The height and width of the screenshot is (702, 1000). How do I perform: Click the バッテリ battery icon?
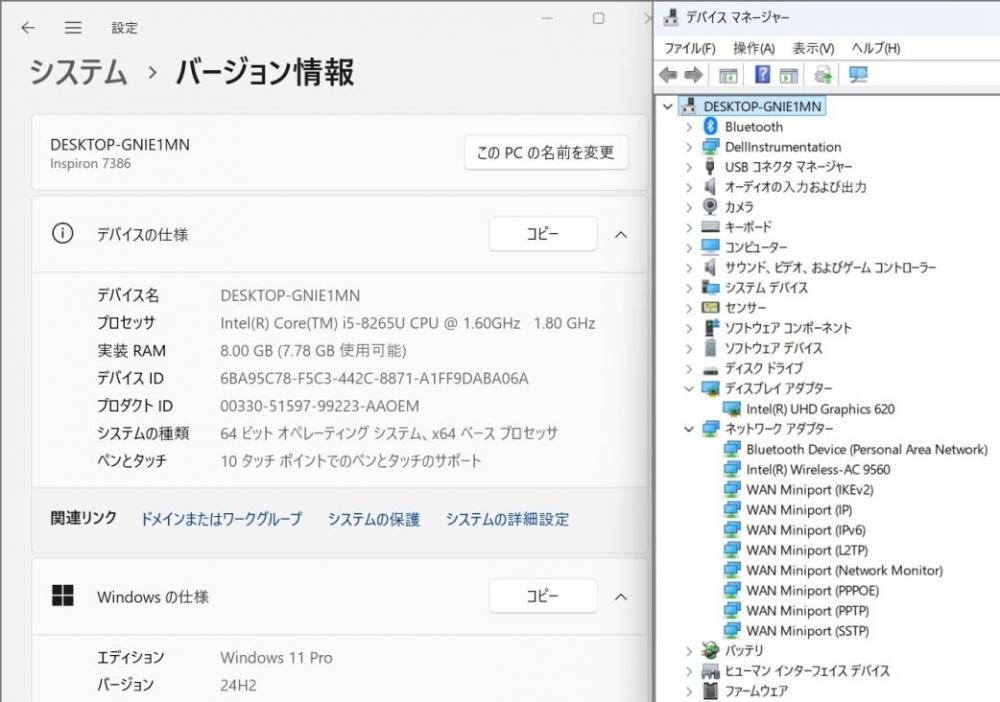click(x=710, y=650)
